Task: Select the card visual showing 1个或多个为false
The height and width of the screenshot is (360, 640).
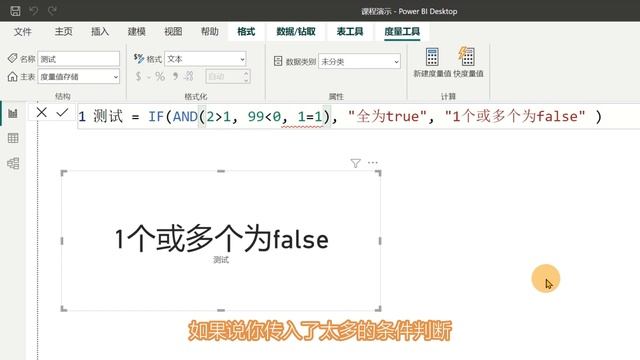Action: (221, 241)
